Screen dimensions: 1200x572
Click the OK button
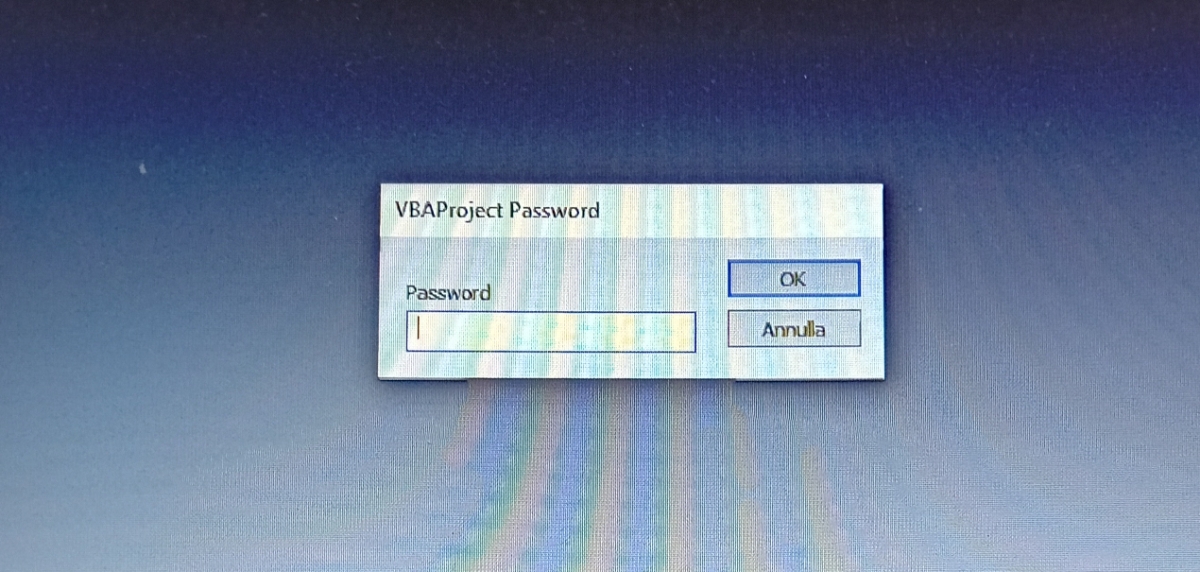[x=793, y=279]
